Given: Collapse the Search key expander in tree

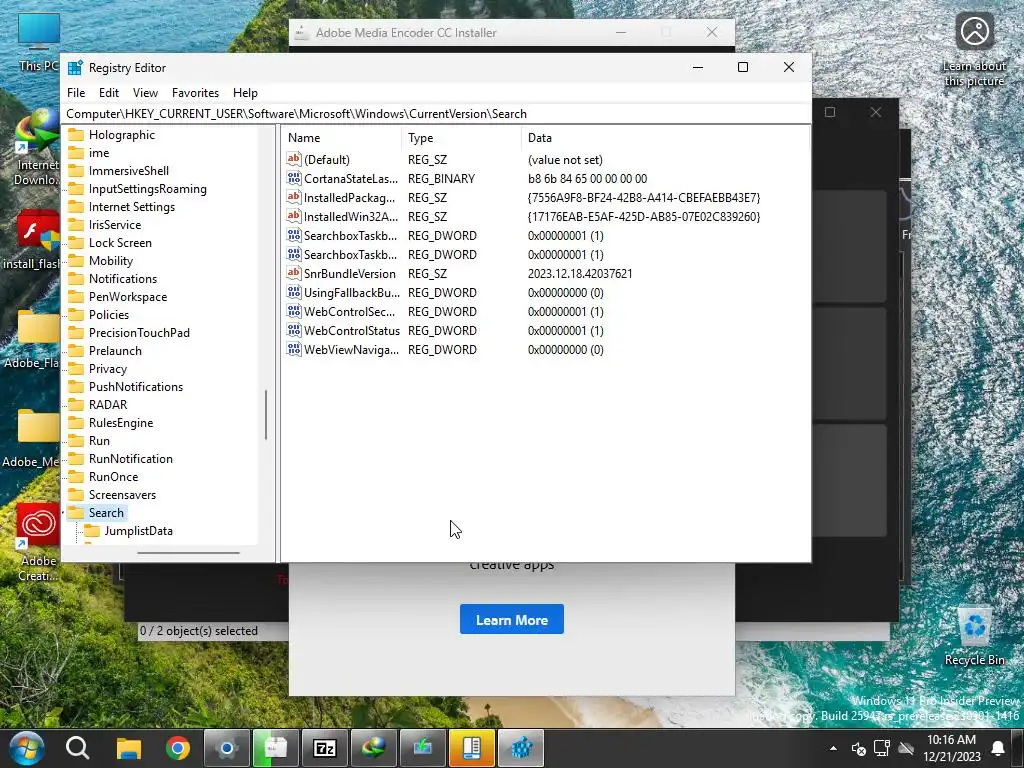Looking at the screenshot, I should [x=64, y=513].
